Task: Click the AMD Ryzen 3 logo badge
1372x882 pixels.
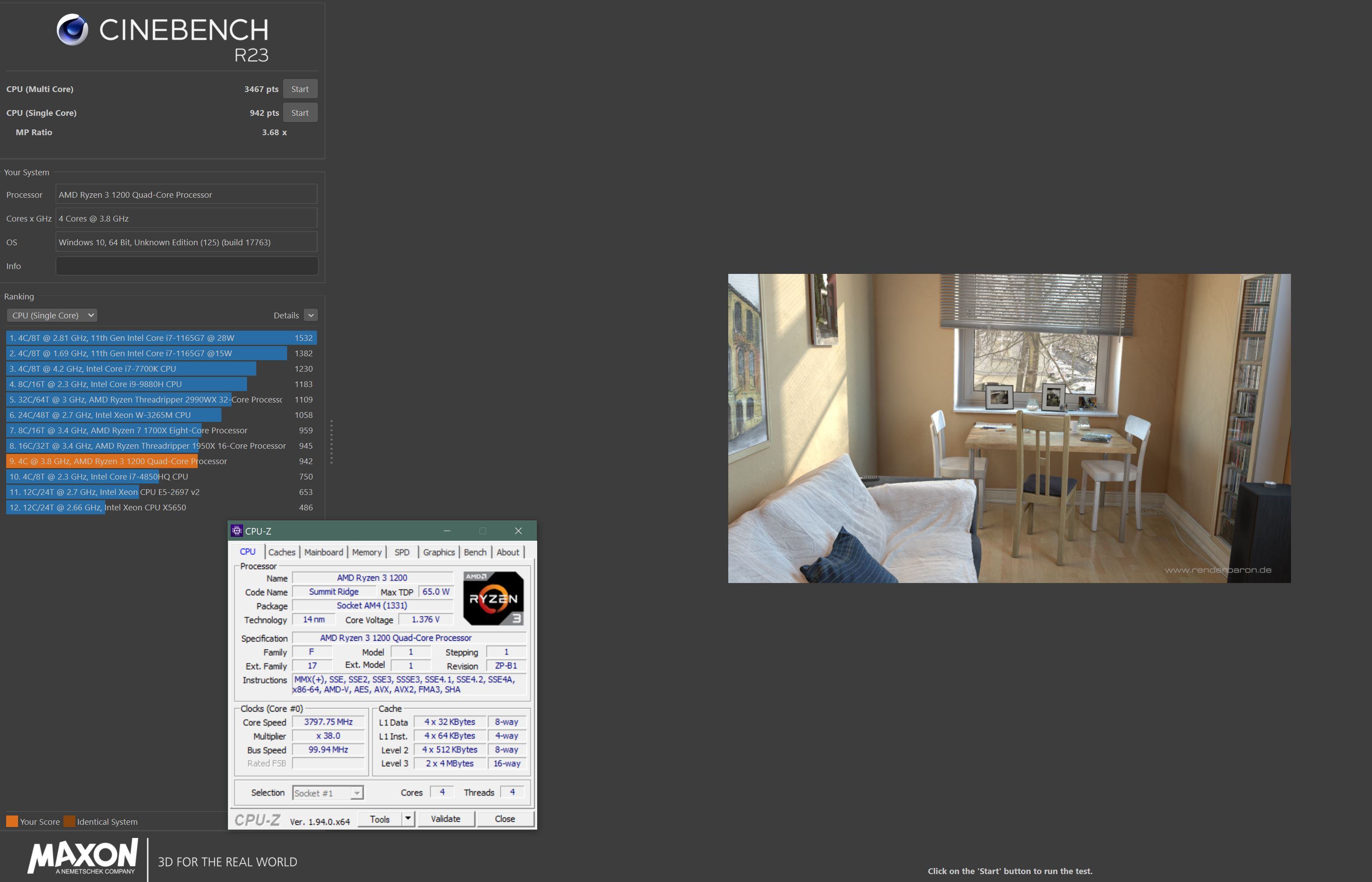Action: click(x=493, y=598)
